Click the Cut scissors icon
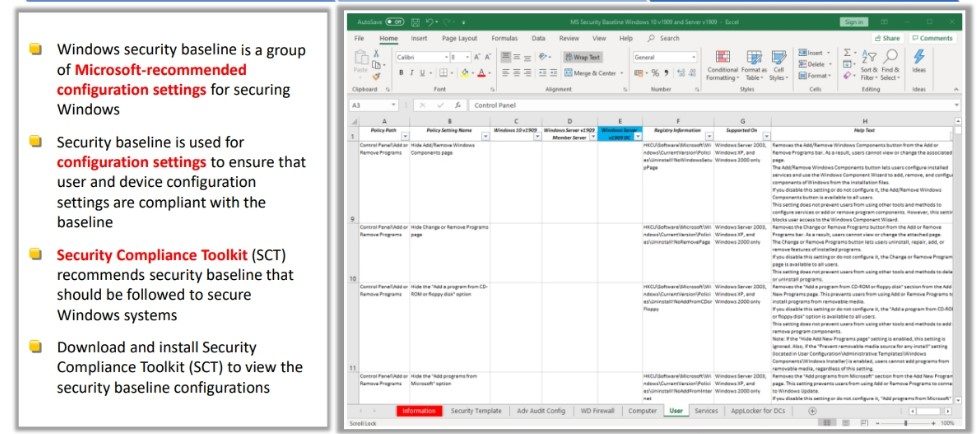Viewport: 977px width, 434px height. click(x=376, y=54)
